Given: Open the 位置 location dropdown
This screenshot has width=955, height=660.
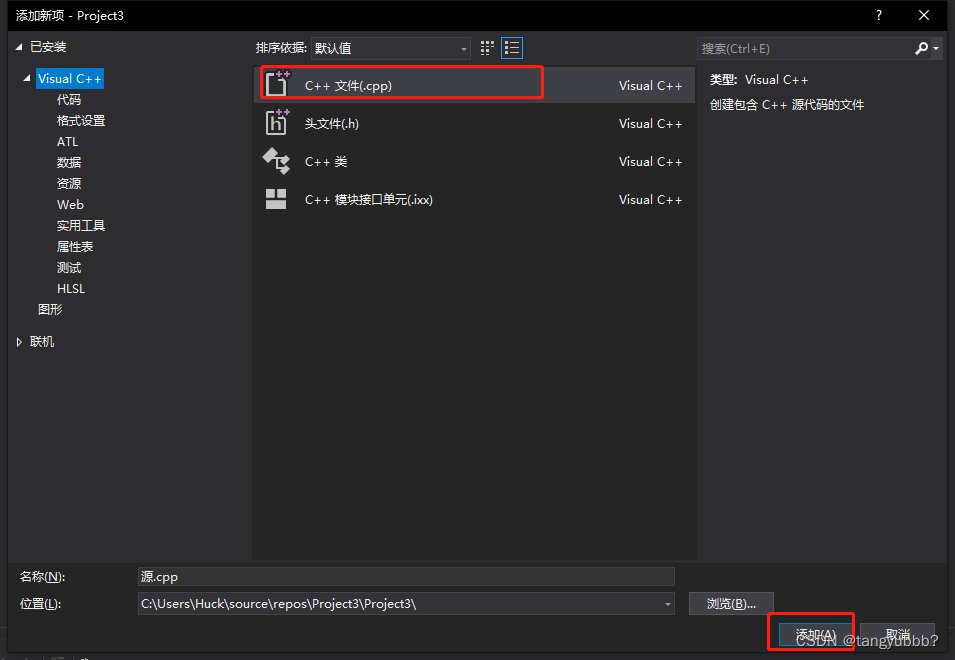Looking at the screenshot, I should point(666,603).
